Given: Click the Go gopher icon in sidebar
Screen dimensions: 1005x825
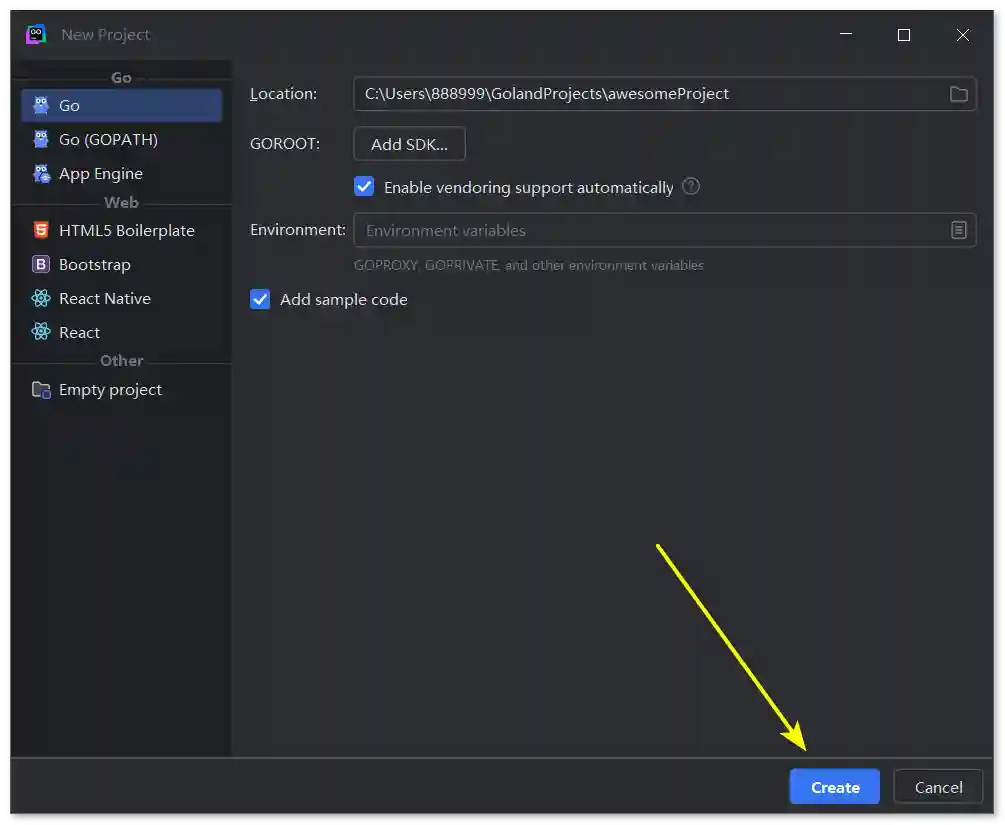Looking at the screenshot, I should (41, 105).
